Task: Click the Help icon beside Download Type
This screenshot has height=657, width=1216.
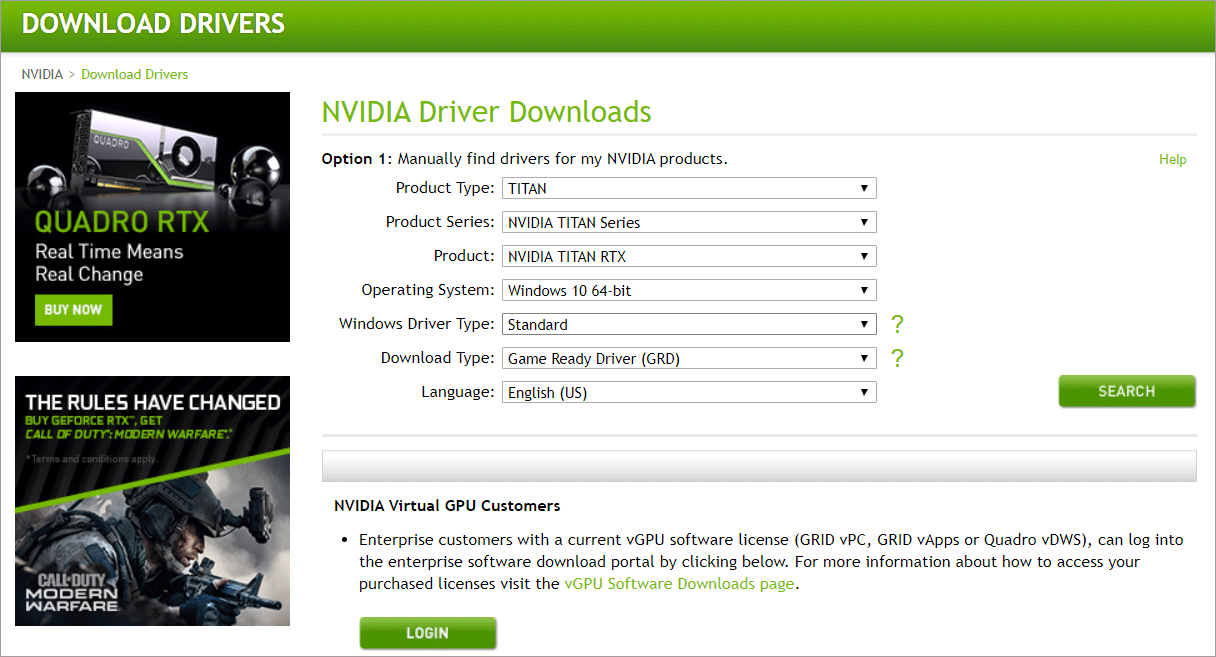Action: coord(897,358)
